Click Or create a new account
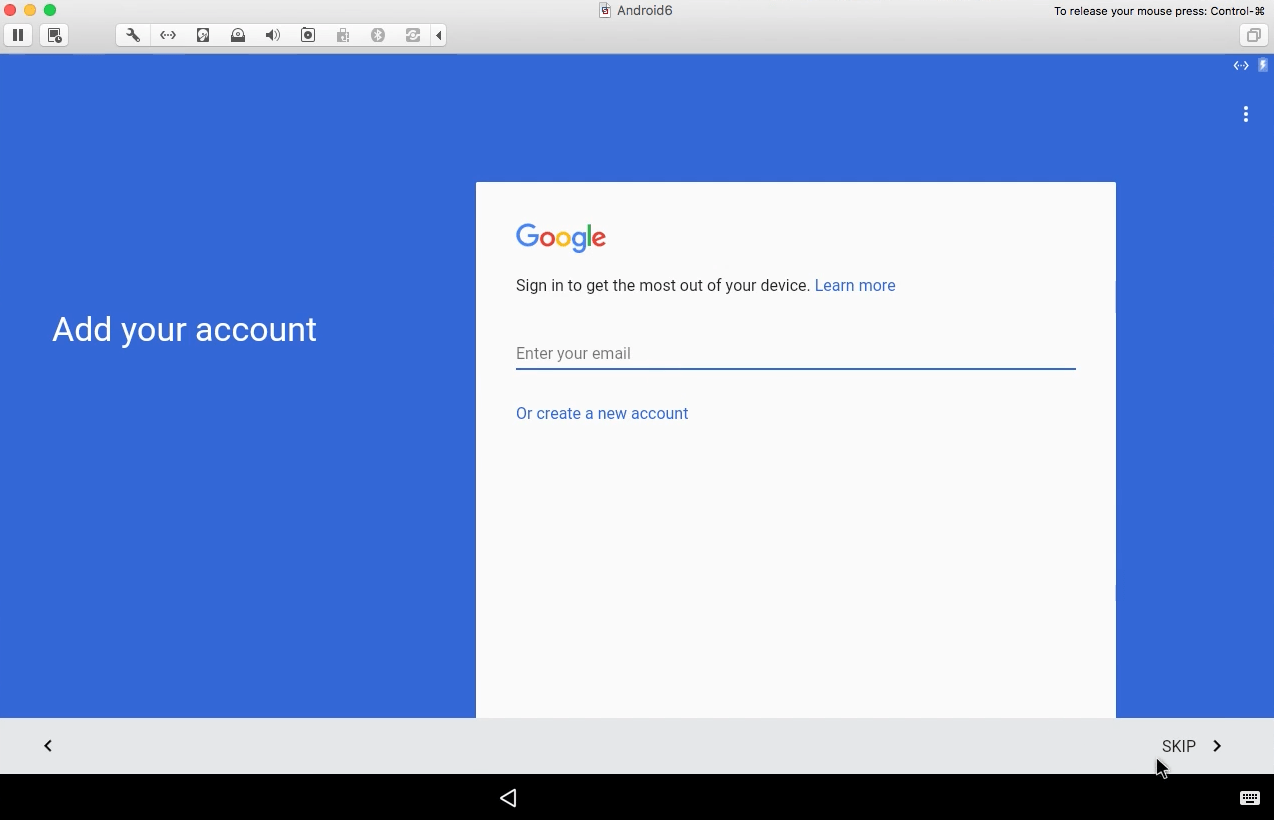Screen dimensions: 1274x820 coord(602,413)
